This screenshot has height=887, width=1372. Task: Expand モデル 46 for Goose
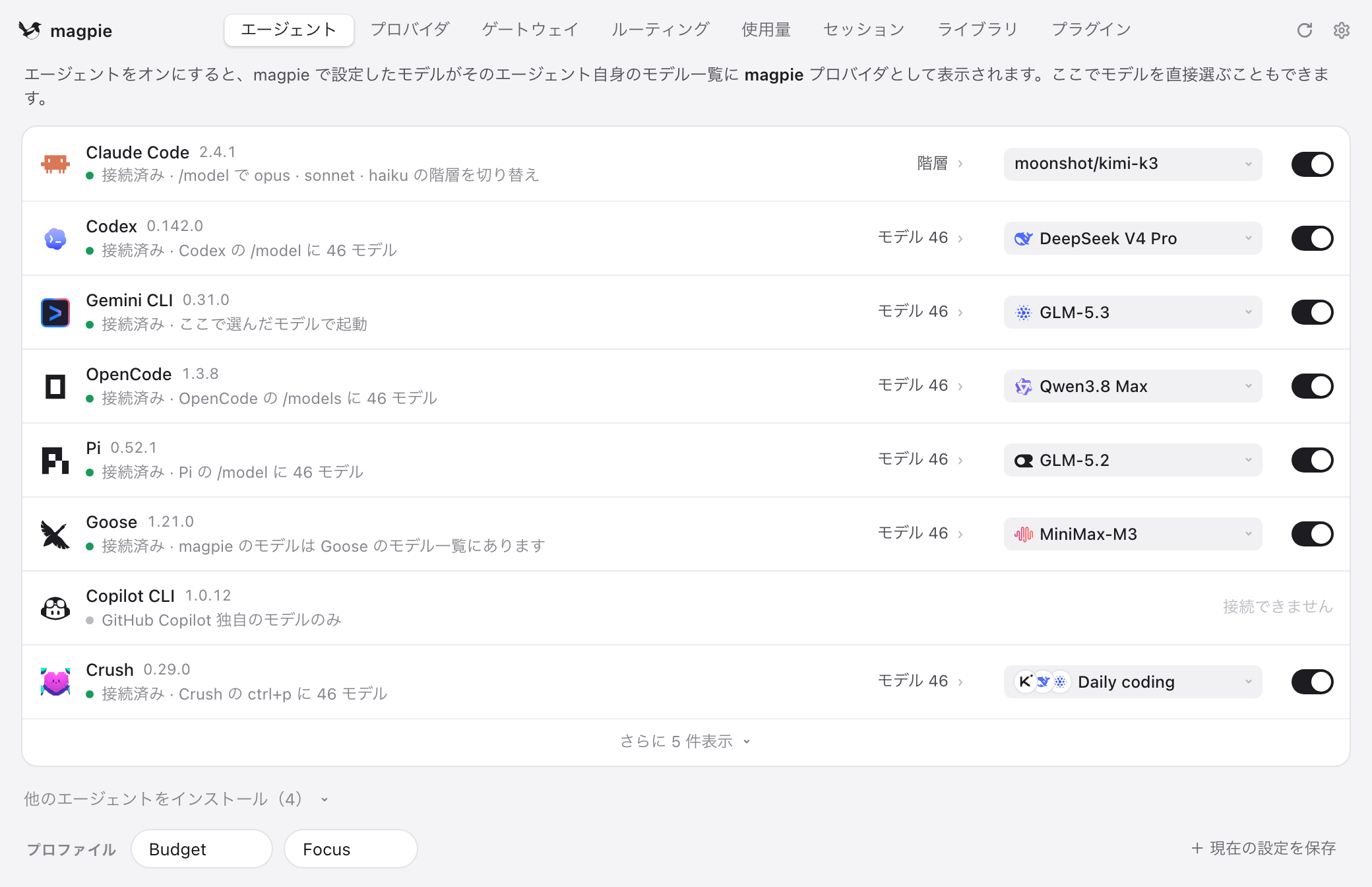[920, 533]
